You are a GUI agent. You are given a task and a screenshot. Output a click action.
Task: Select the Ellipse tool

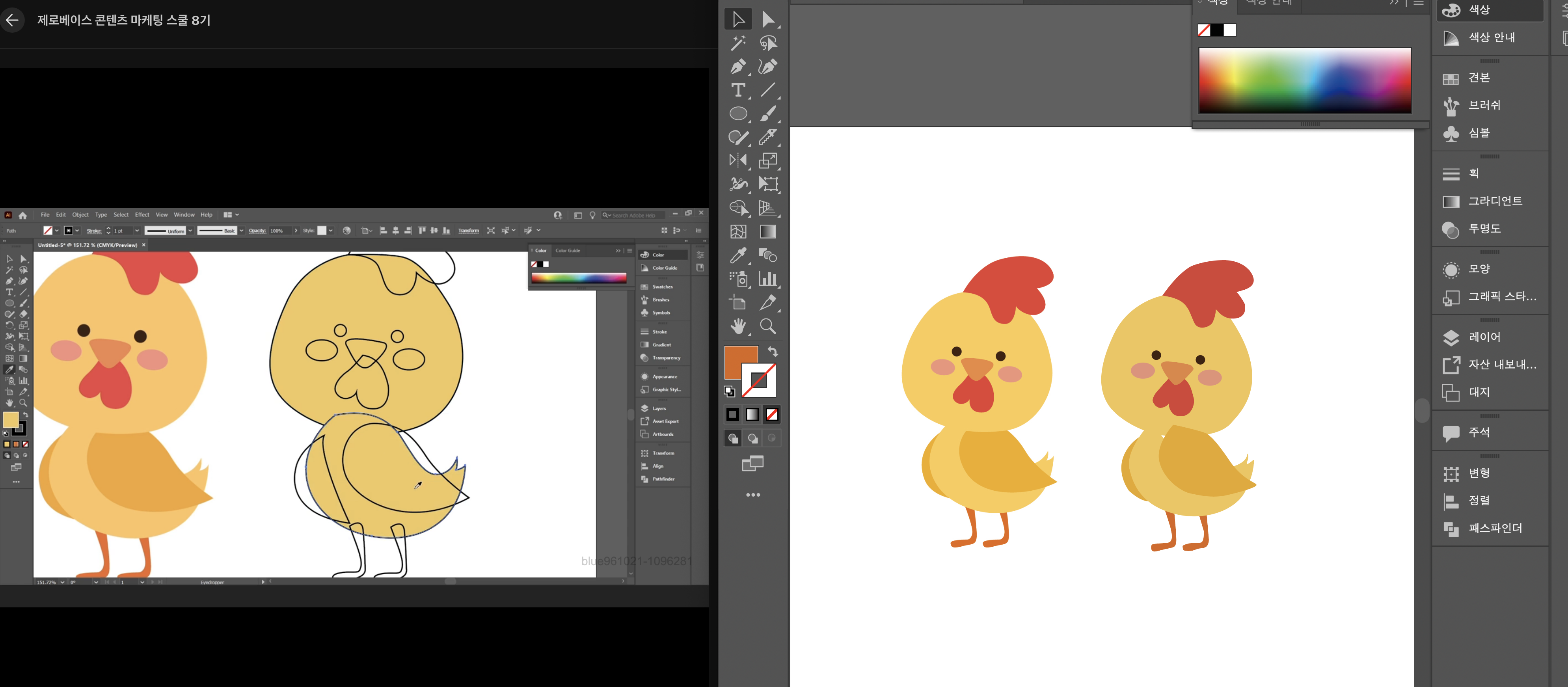click(x=738, y=114)
